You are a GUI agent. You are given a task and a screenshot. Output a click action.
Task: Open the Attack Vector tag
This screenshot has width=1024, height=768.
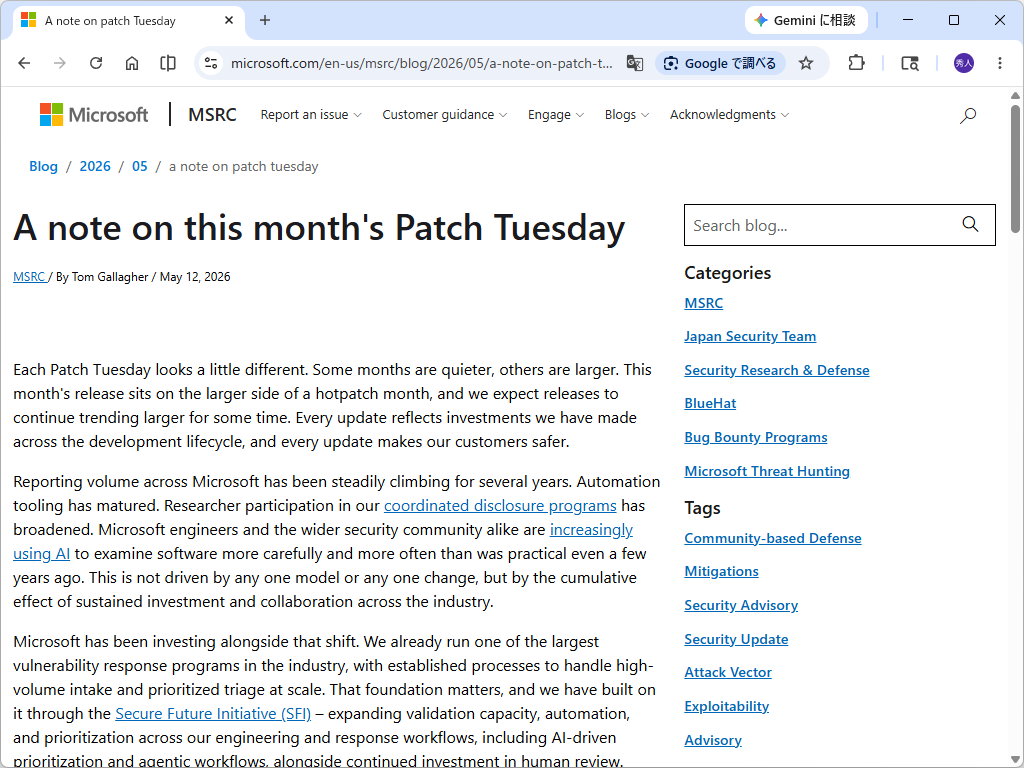click(x=728, y=673)
